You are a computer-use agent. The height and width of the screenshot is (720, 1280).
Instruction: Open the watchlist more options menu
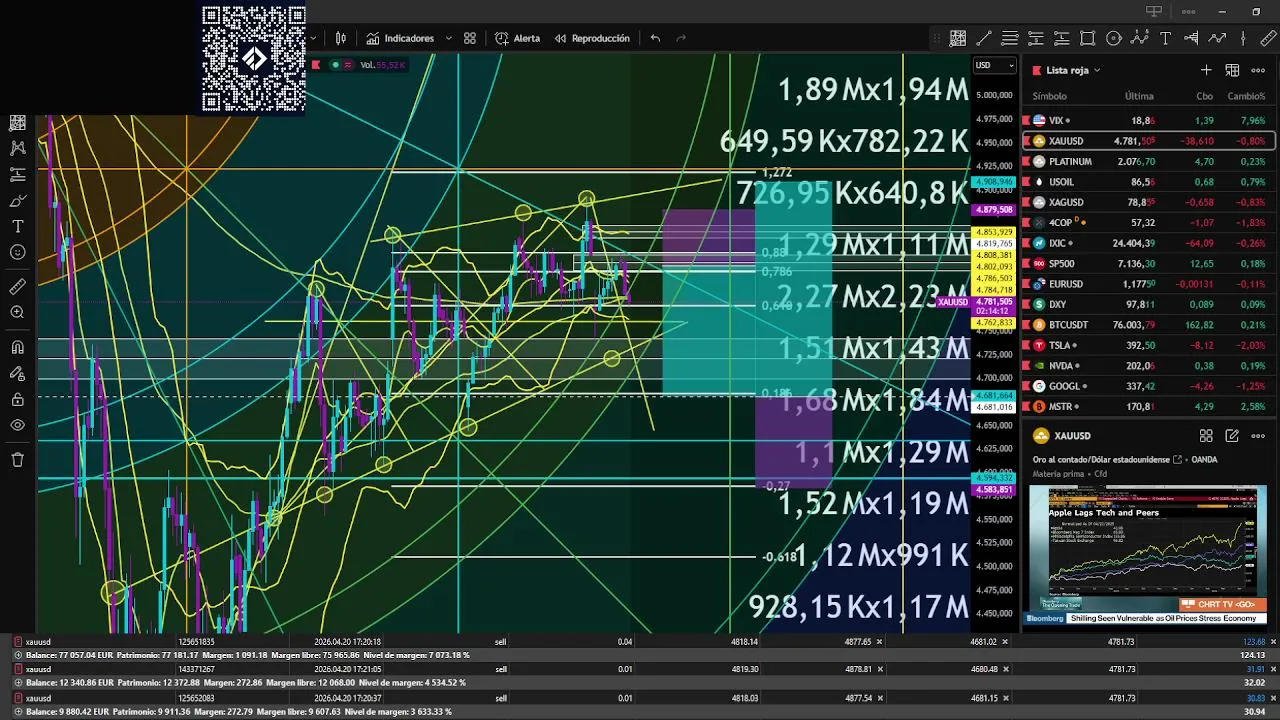coord(1258,70)
